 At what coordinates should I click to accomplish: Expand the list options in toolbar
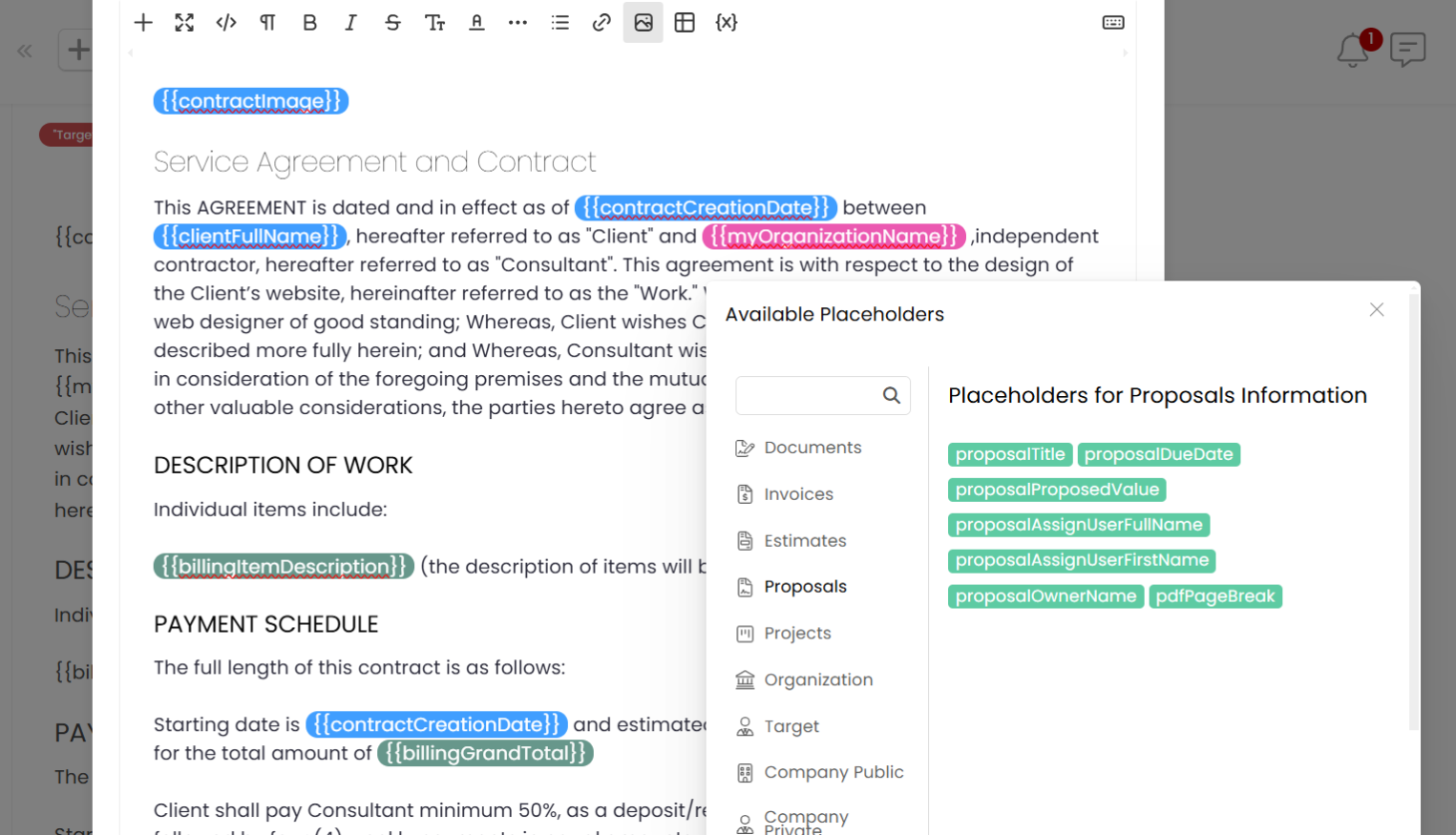[560, 23]
